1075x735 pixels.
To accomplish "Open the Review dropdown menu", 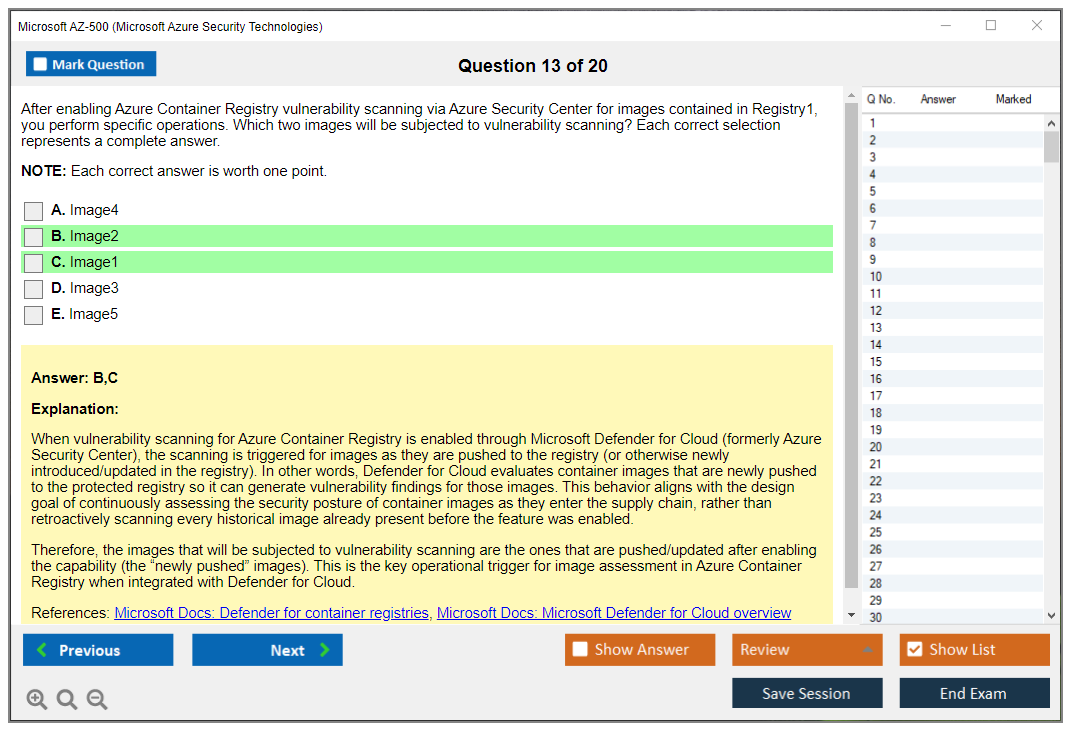I will click(807, 650).
